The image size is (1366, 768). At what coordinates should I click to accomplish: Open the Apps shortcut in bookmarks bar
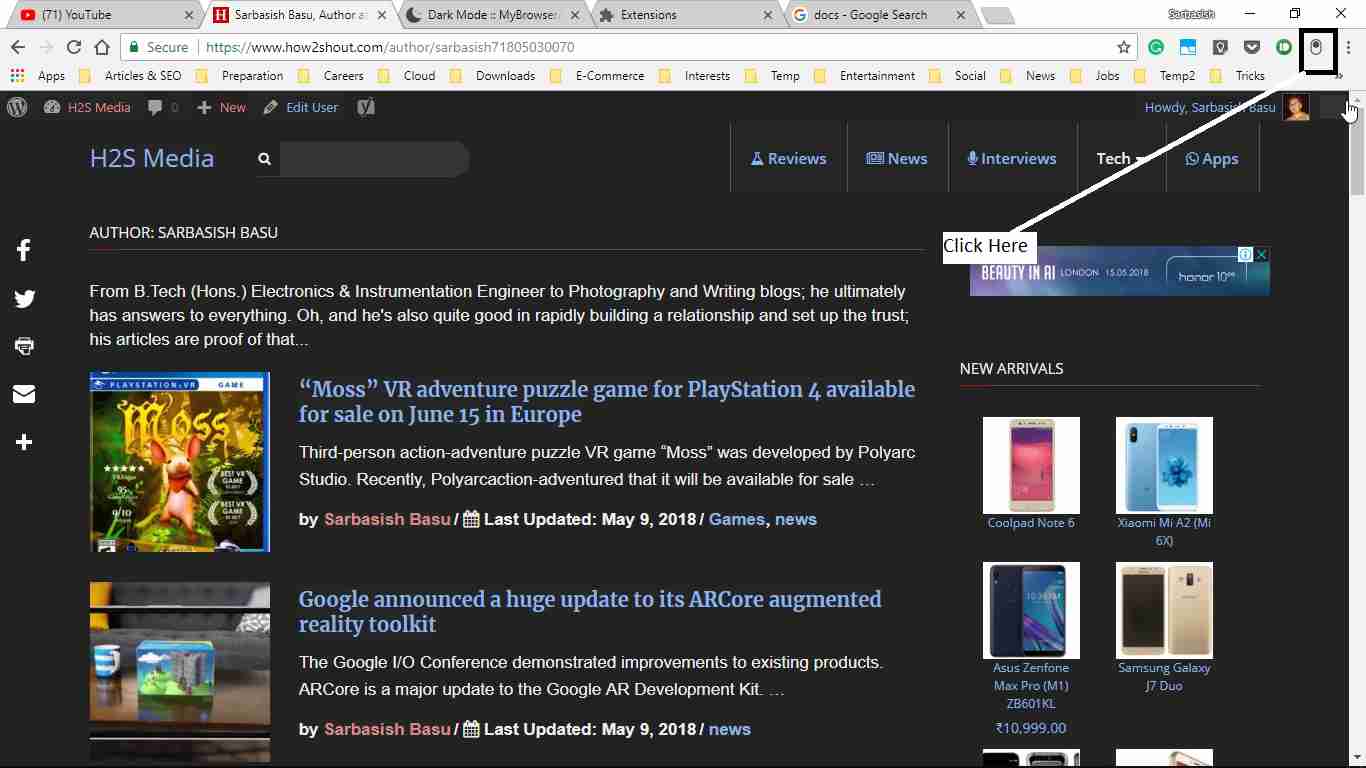37,75
